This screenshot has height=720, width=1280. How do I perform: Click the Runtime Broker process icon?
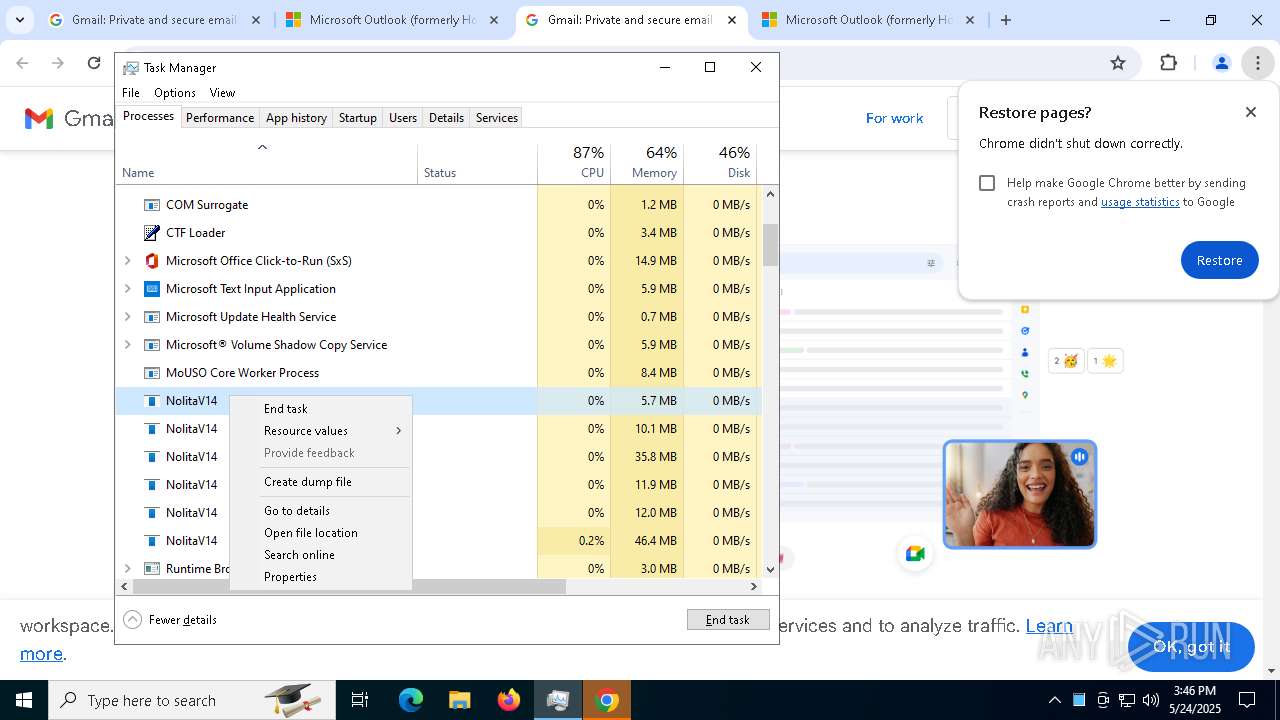[x=152, y=569]
